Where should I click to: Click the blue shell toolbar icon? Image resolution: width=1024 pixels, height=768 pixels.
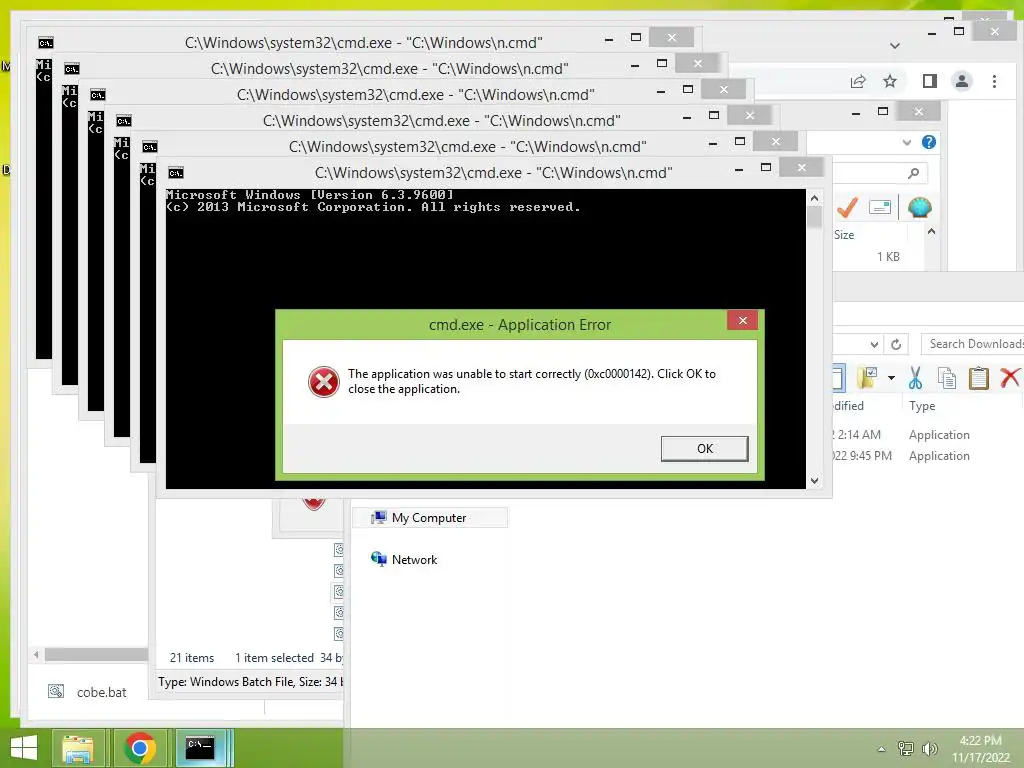919,208
